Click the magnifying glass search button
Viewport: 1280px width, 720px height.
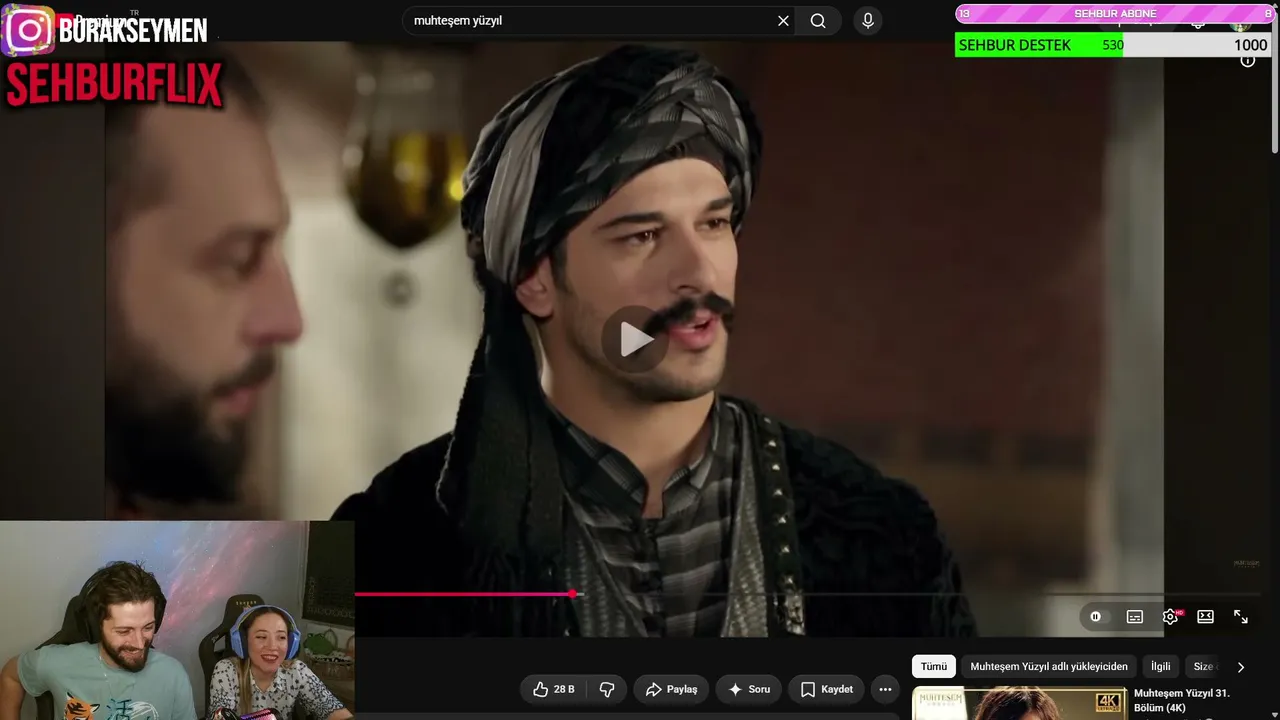click(818, 21)
